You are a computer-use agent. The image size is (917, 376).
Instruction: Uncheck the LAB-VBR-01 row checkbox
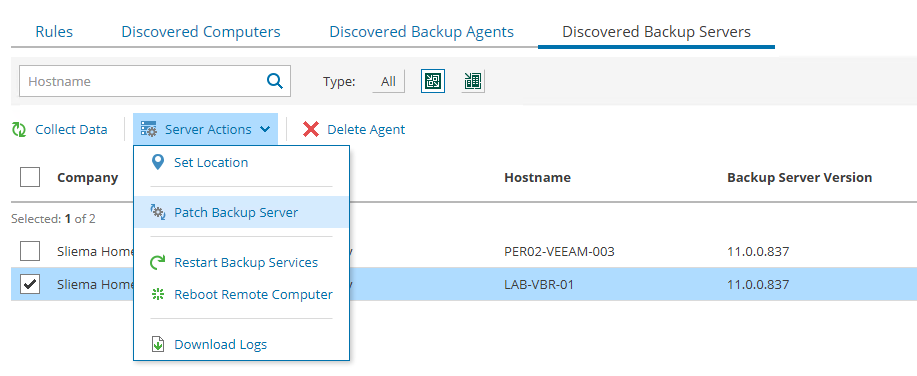coord(30,284)
